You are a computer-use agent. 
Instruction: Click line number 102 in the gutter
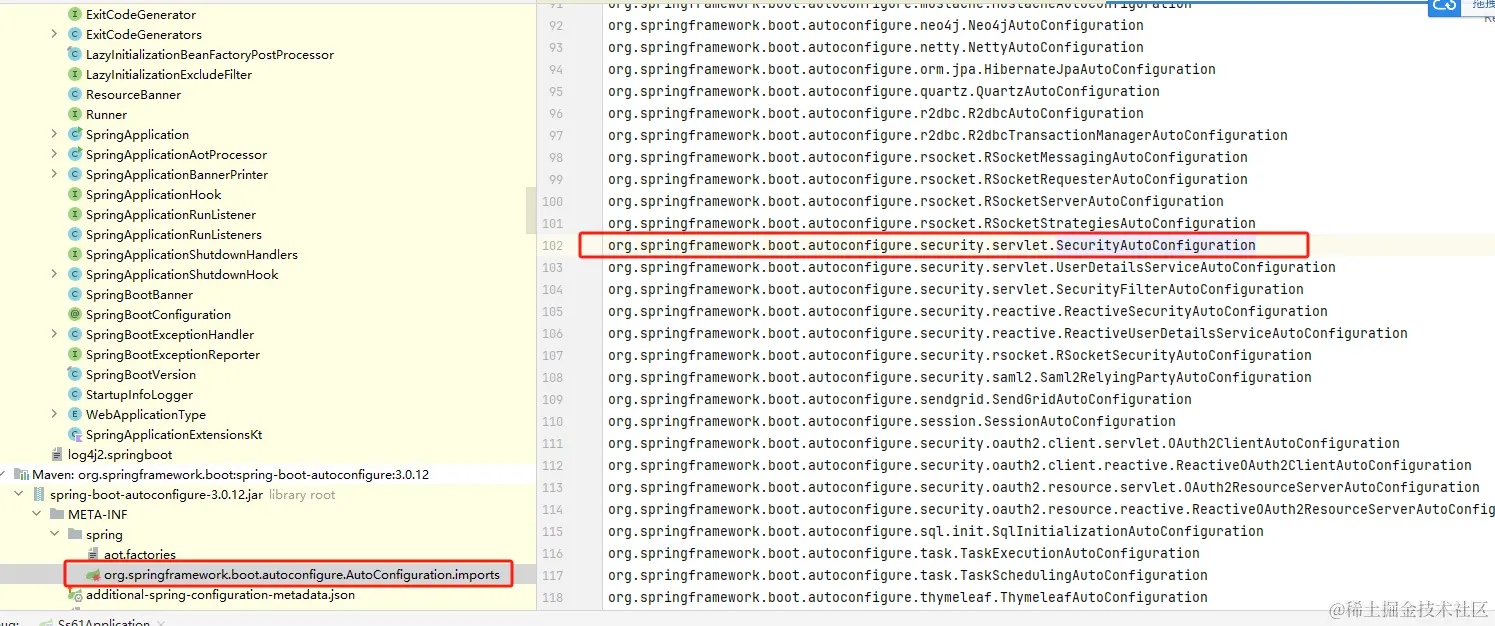click(552, 245)
